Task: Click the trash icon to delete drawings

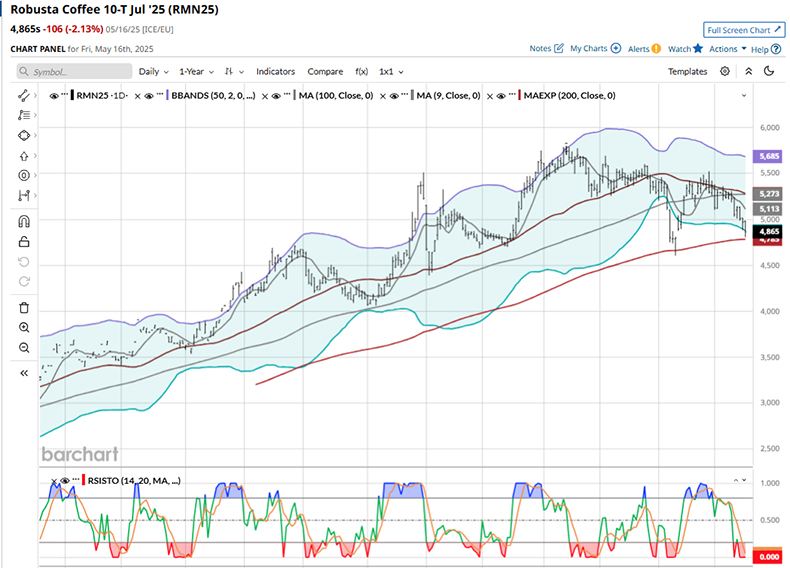Action: click(24, 307)
